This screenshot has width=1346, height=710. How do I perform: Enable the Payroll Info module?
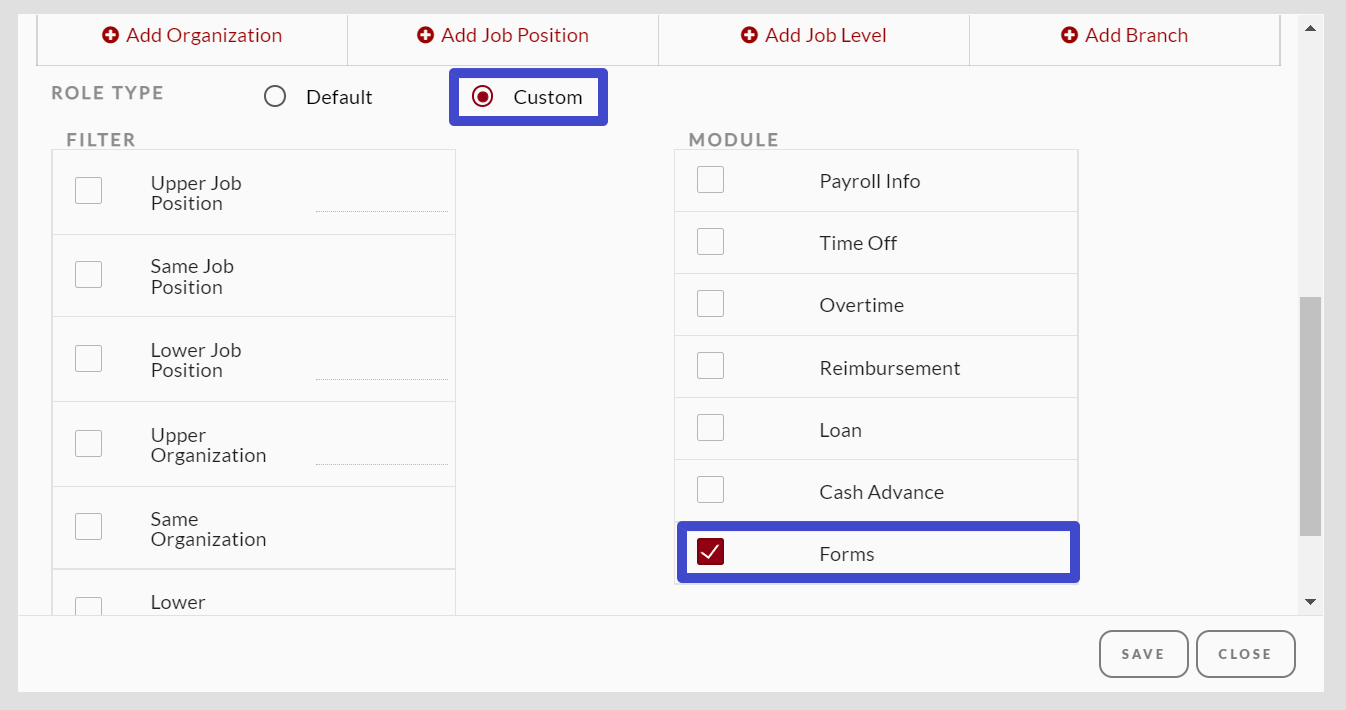(710, 180)
